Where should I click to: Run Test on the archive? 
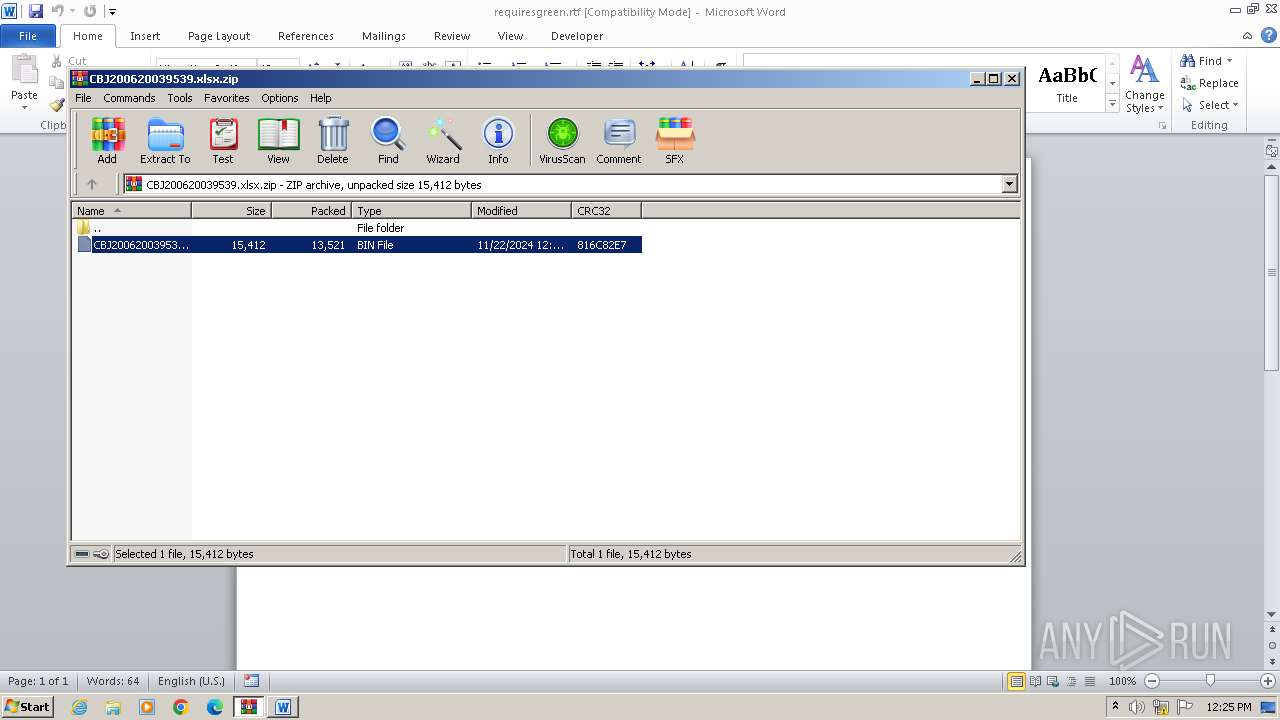click(223, 141)
